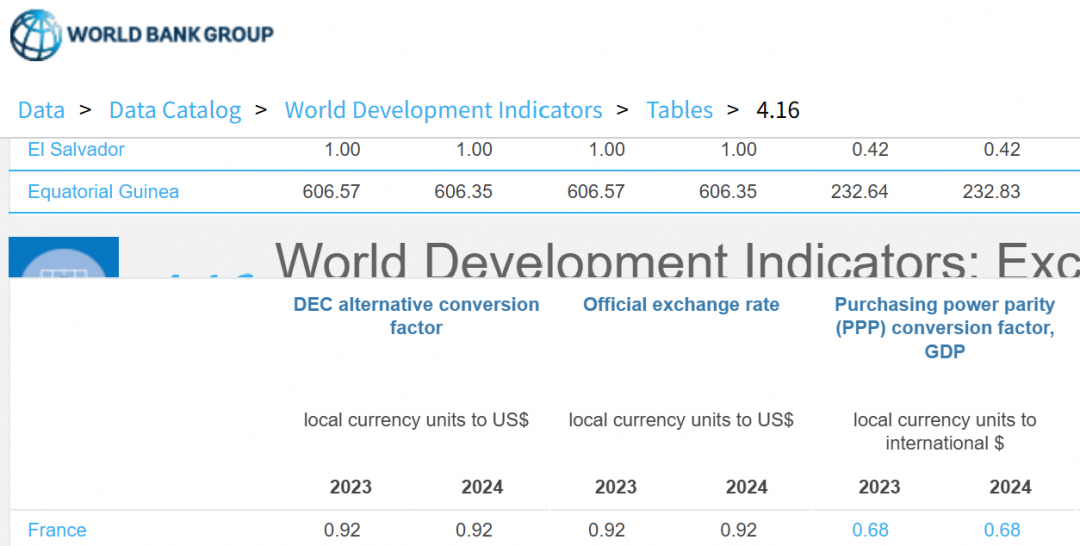This screenshot has height=546, width=1080.
Task: Click Equatorial Guinea's 232.83 PPP value
Action: pyautogui.click(x=991, y=191)
